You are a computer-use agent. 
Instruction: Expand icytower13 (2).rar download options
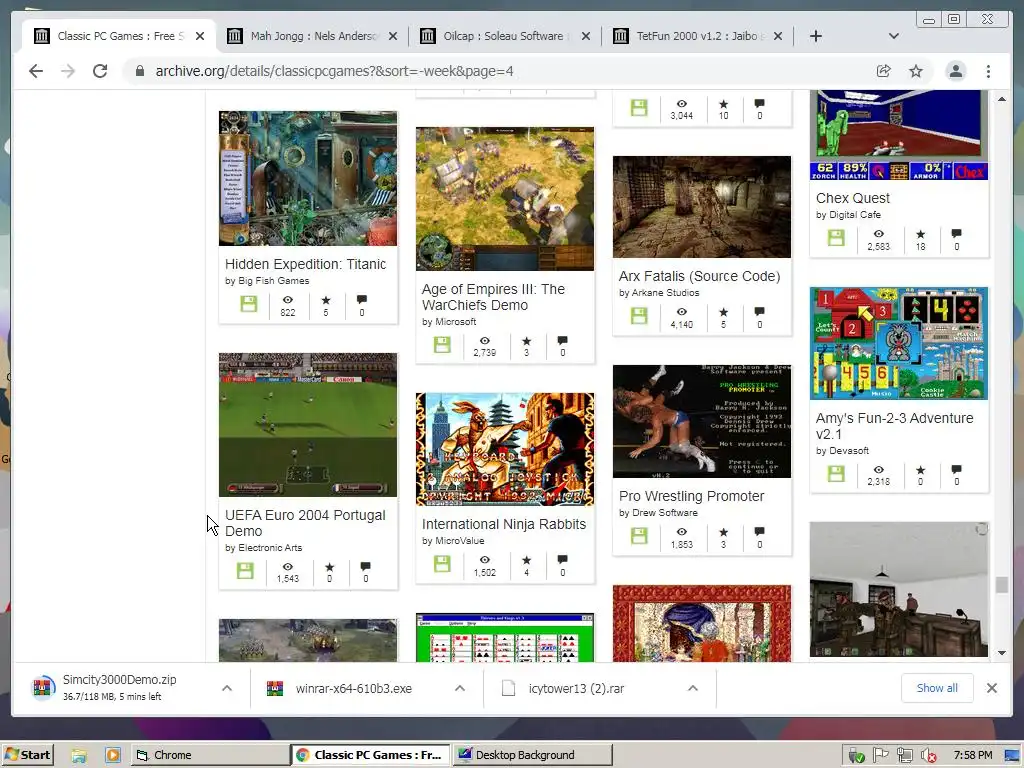693,688
